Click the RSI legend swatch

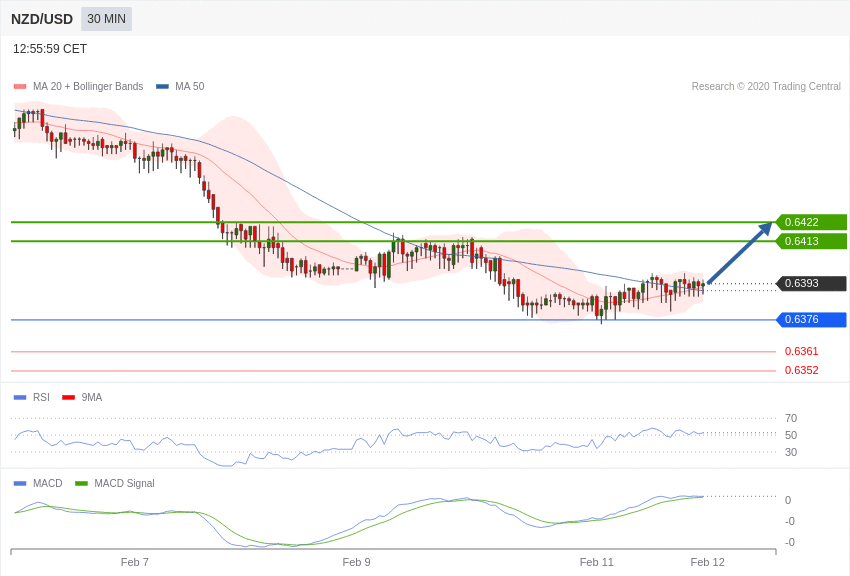(20, 397)
